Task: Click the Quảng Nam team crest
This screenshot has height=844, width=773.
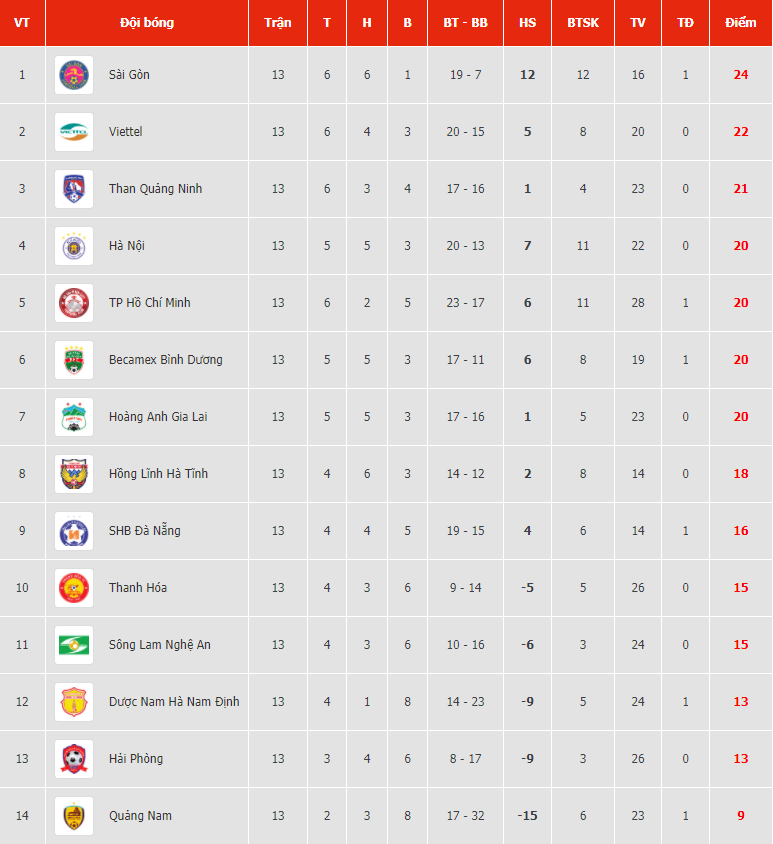Action: point(74,817)
